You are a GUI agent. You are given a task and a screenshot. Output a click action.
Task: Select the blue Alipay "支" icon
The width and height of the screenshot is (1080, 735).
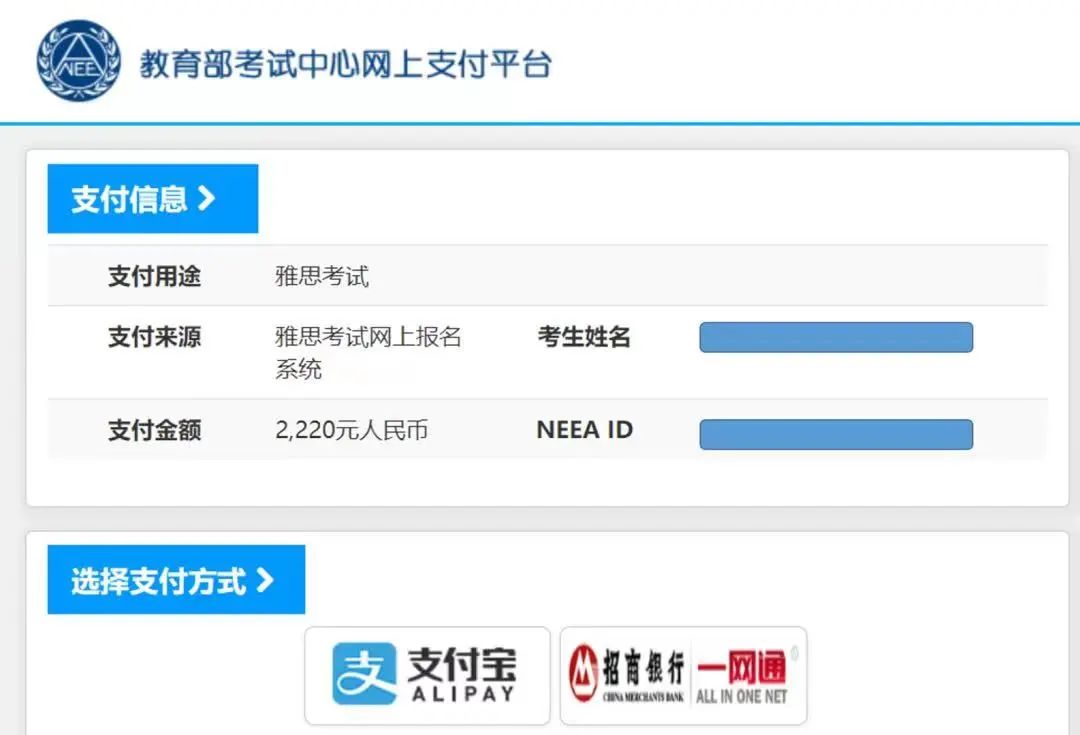367,674
